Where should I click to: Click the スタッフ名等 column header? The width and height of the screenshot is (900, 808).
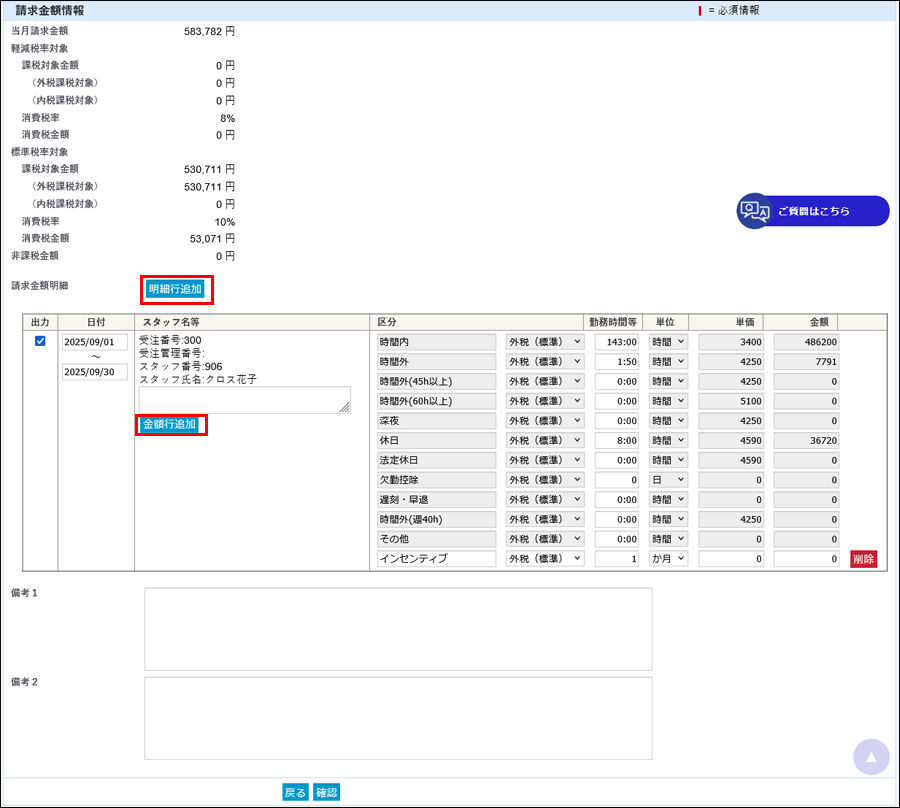click(170, 322)
